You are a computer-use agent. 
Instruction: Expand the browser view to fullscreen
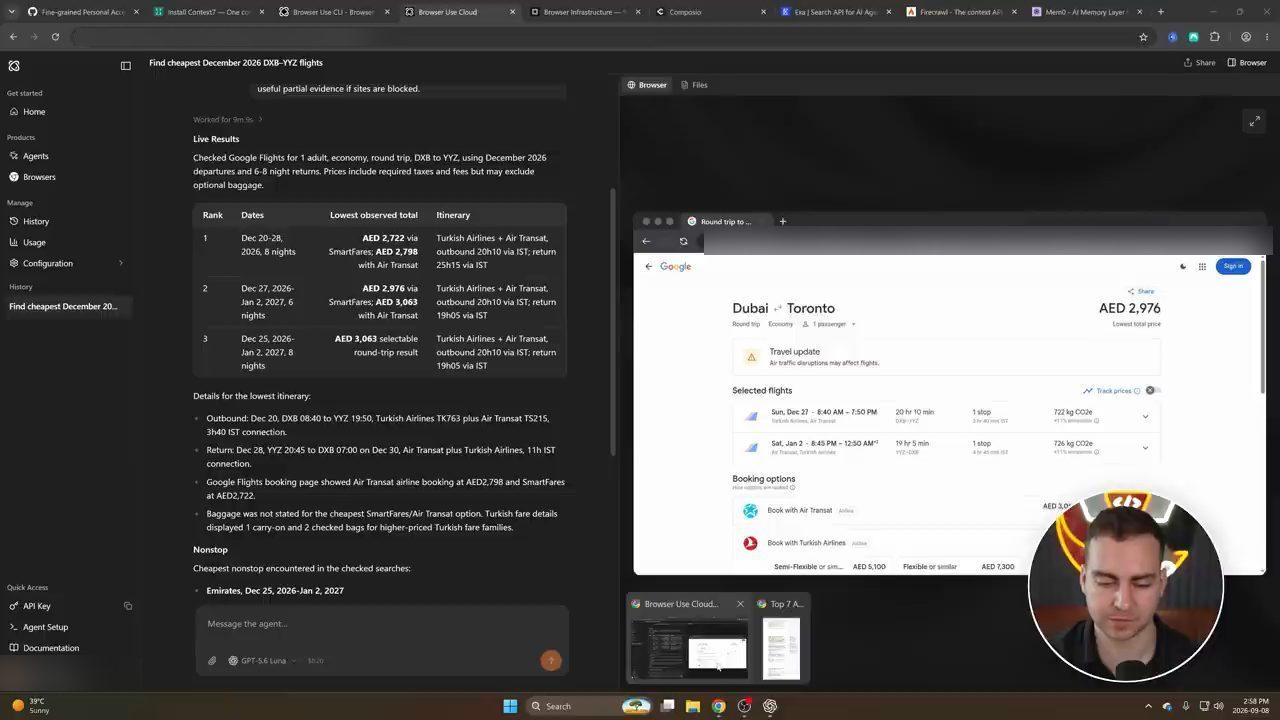point(1254,121)
